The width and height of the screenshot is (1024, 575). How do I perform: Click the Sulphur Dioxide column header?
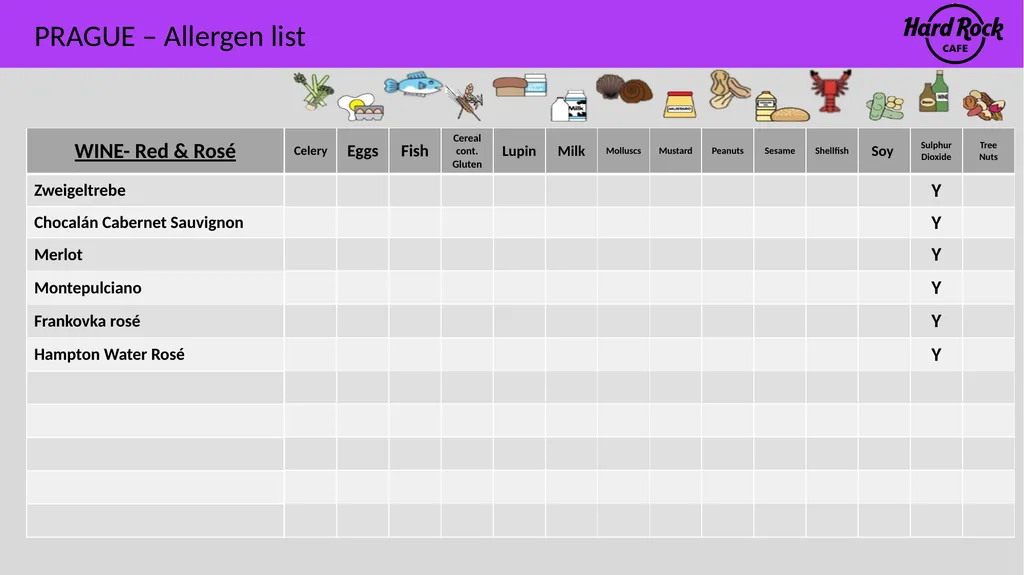(x=936, y=151)
